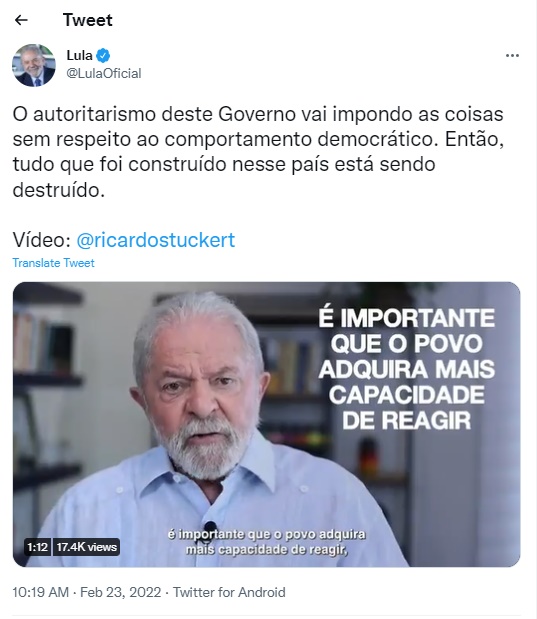
Task: Click the Tweet page header title
Action: [88, 20]
